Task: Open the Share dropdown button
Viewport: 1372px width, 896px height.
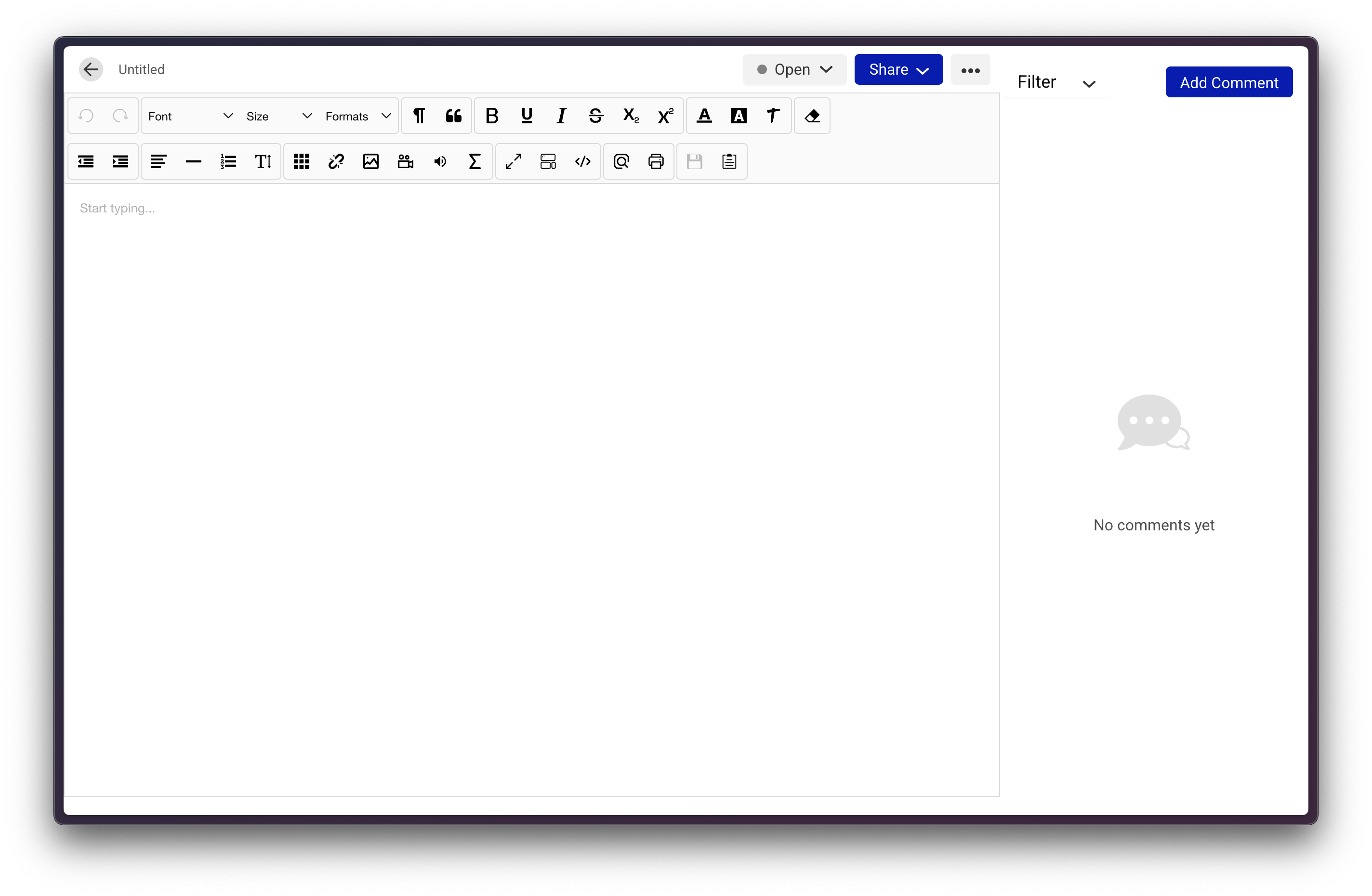Action: (x=898, y=69)
